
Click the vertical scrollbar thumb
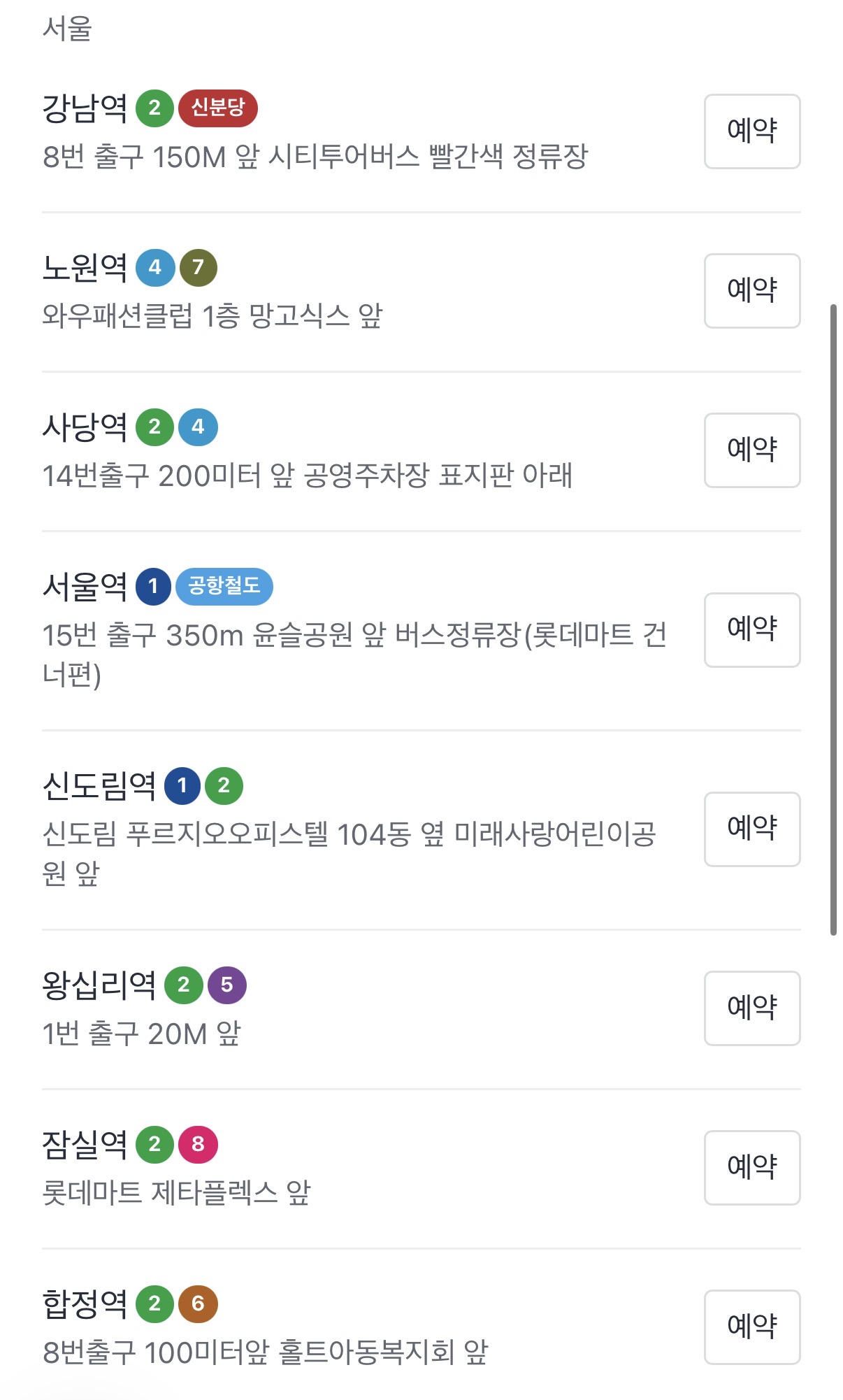click(x=833, y=620)
